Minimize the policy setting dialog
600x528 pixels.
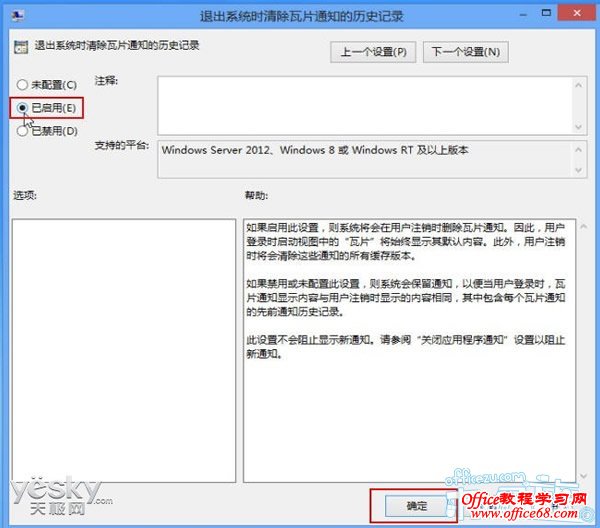coord(523,15)
